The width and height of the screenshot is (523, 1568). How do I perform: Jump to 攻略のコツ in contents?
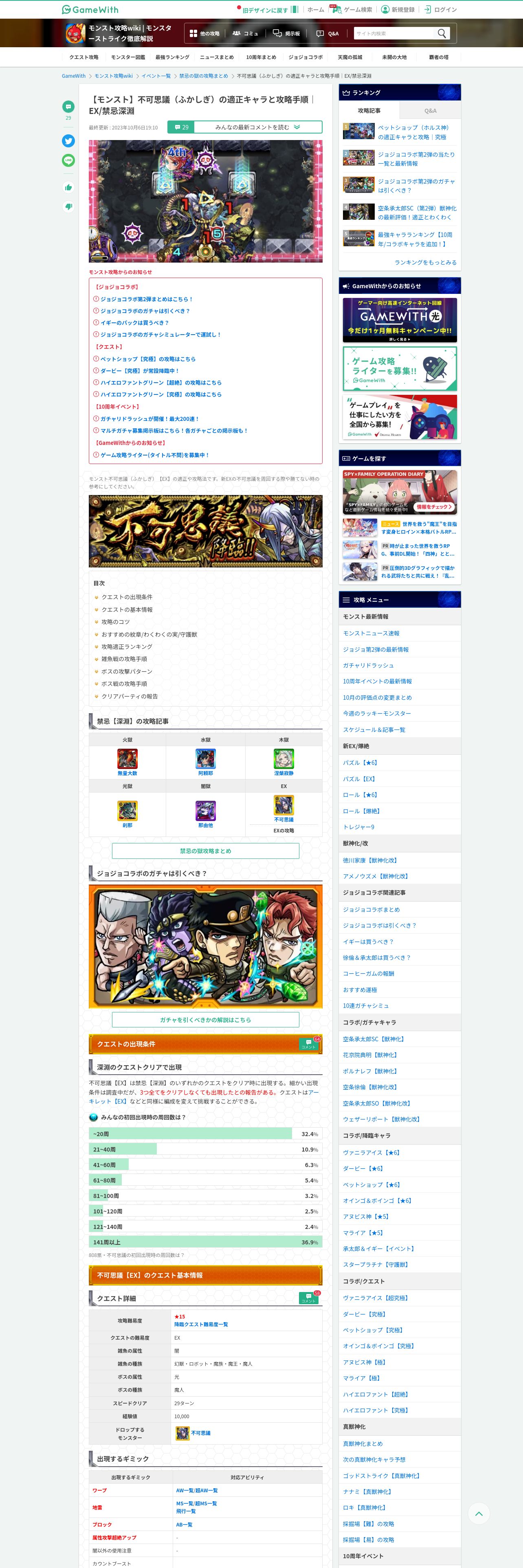tap(115, 622)
